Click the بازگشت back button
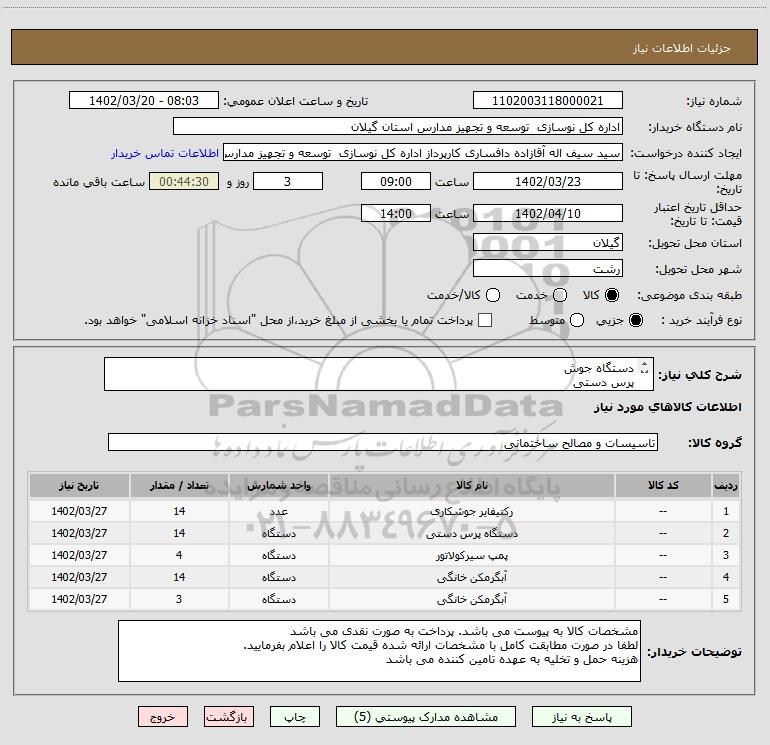 229,717
